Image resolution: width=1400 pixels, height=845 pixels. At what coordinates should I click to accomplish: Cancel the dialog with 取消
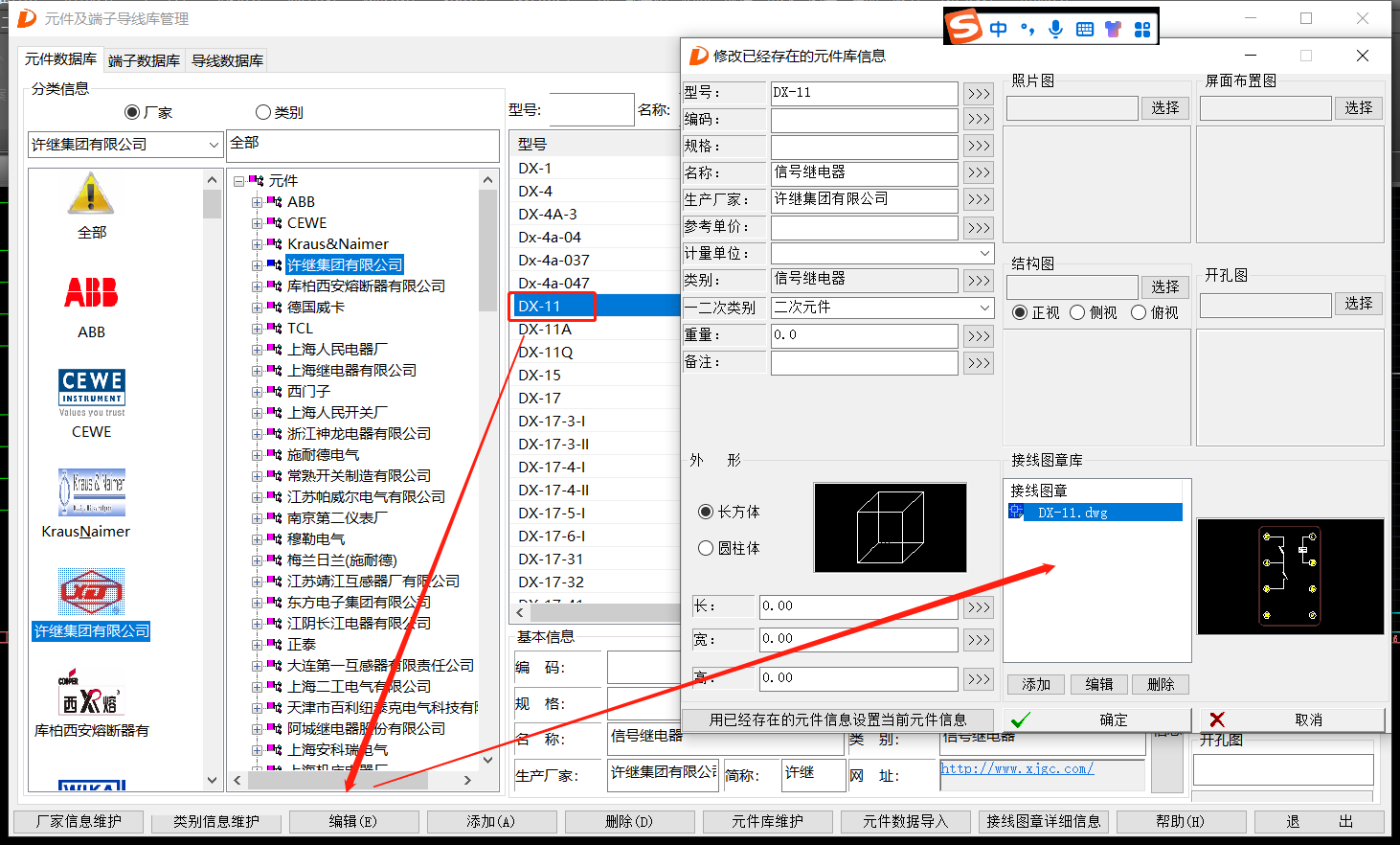1291,719
